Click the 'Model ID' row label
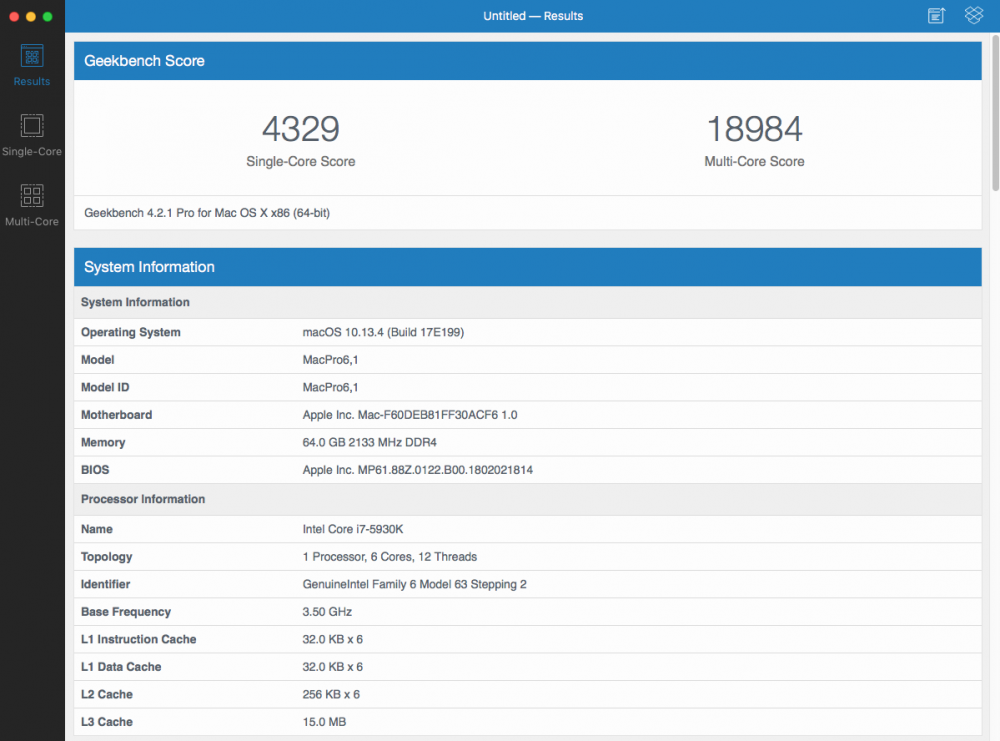Viewport: 1000px width, 741px height. [105, 387]
